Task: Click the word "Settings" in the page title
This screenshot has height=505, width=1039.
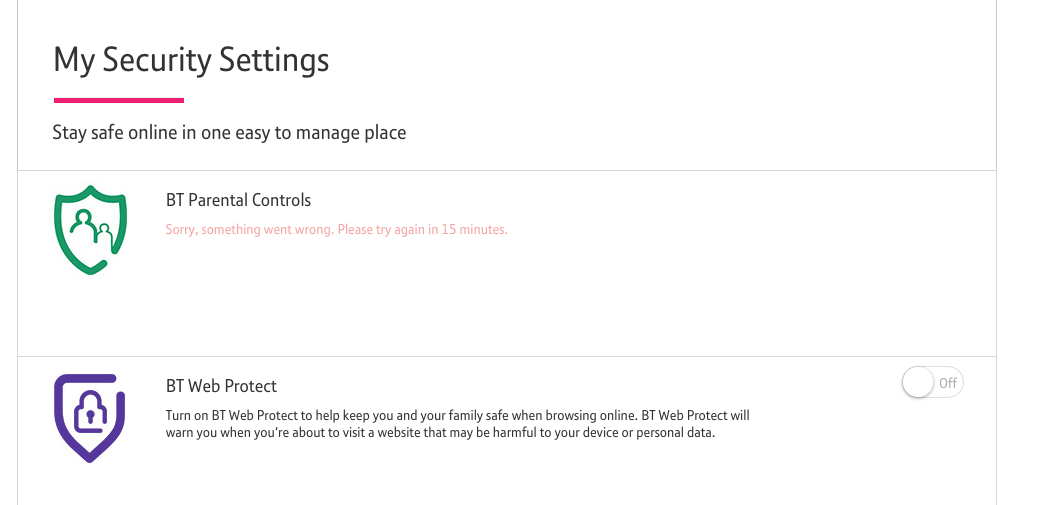Action: [x=274, y=60]
